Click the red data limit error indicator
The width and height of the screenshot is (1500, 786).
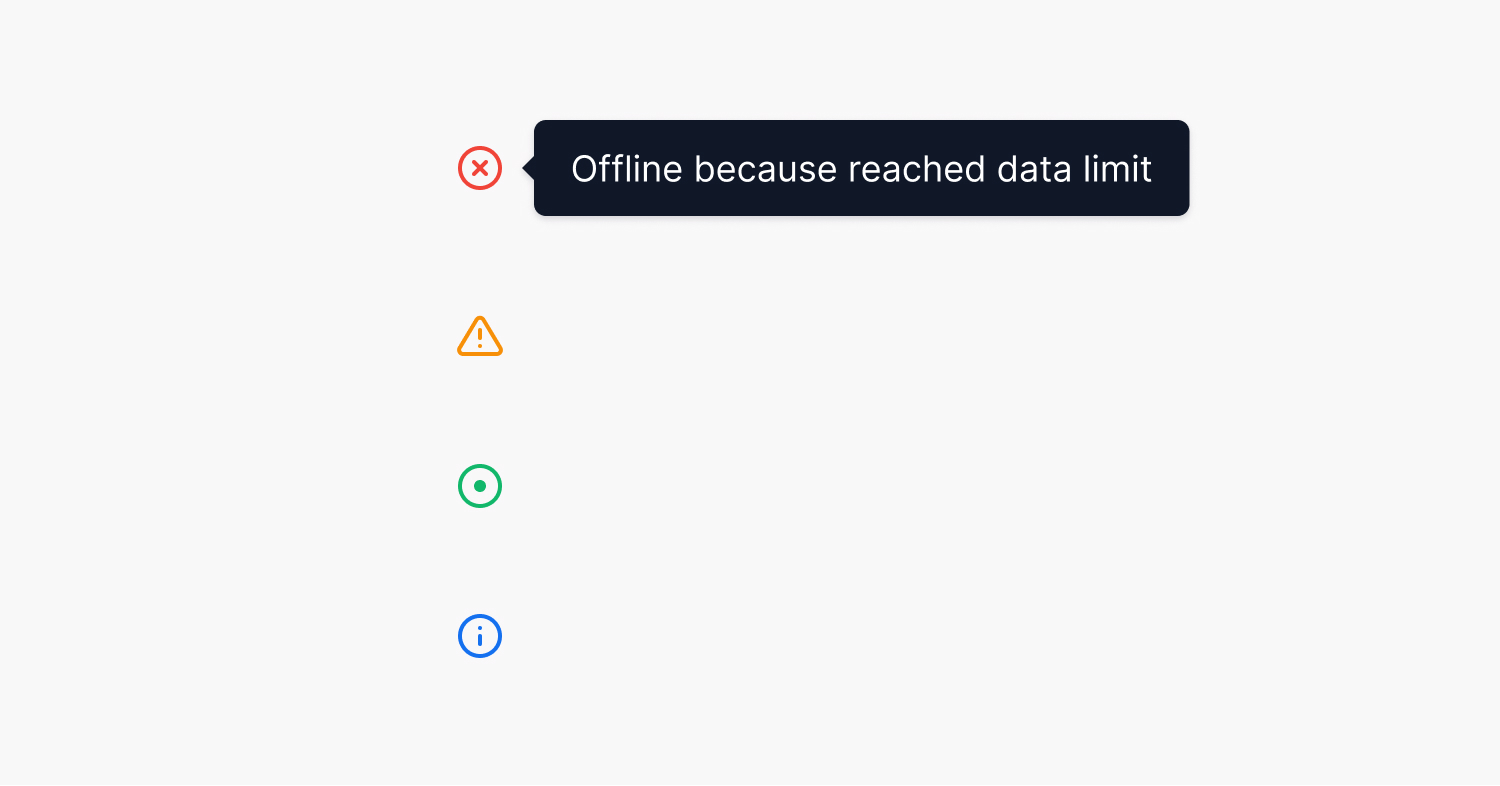(x=480, y=168)
